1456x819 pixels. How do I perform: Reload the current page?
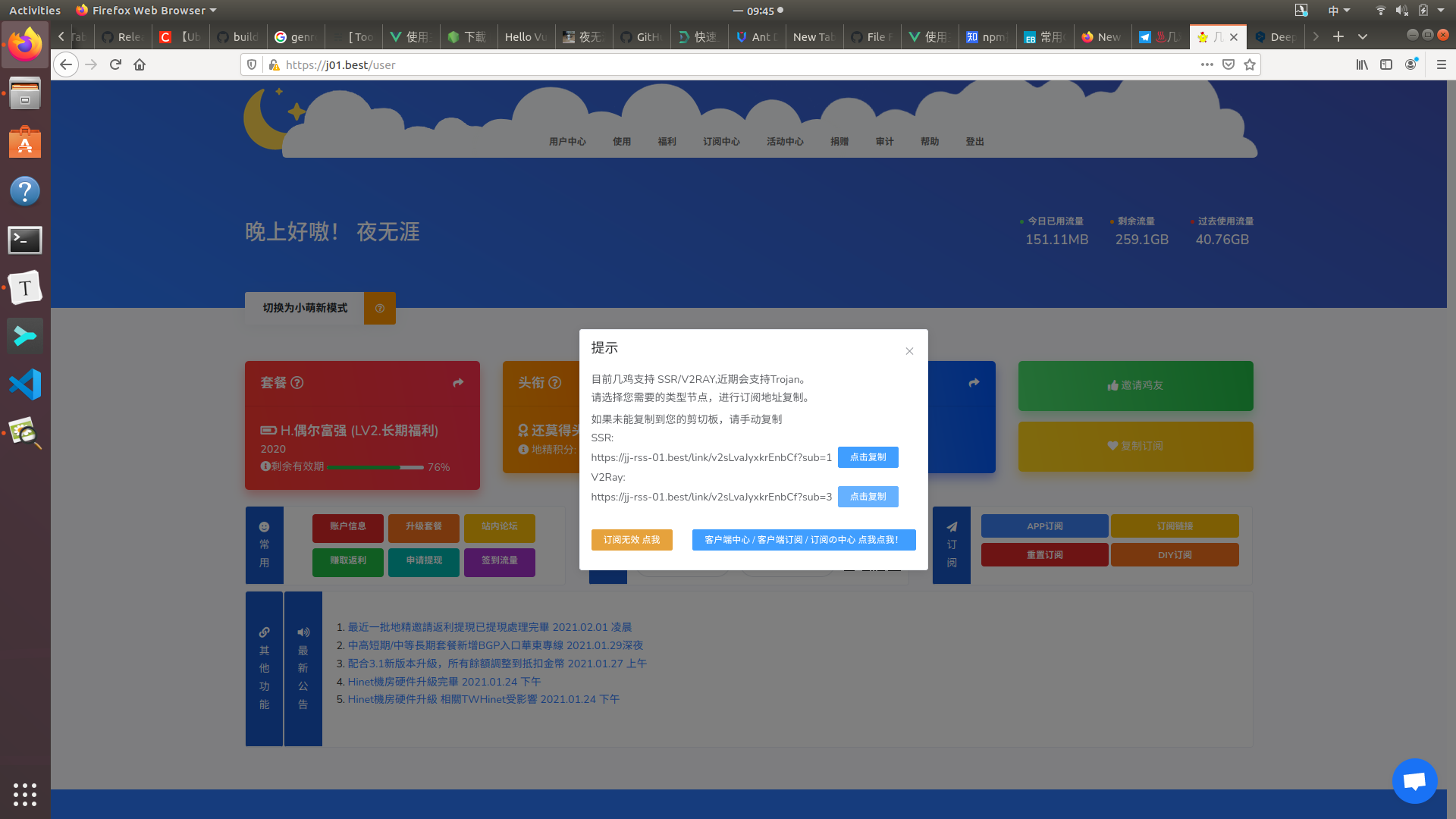(115, 64)
